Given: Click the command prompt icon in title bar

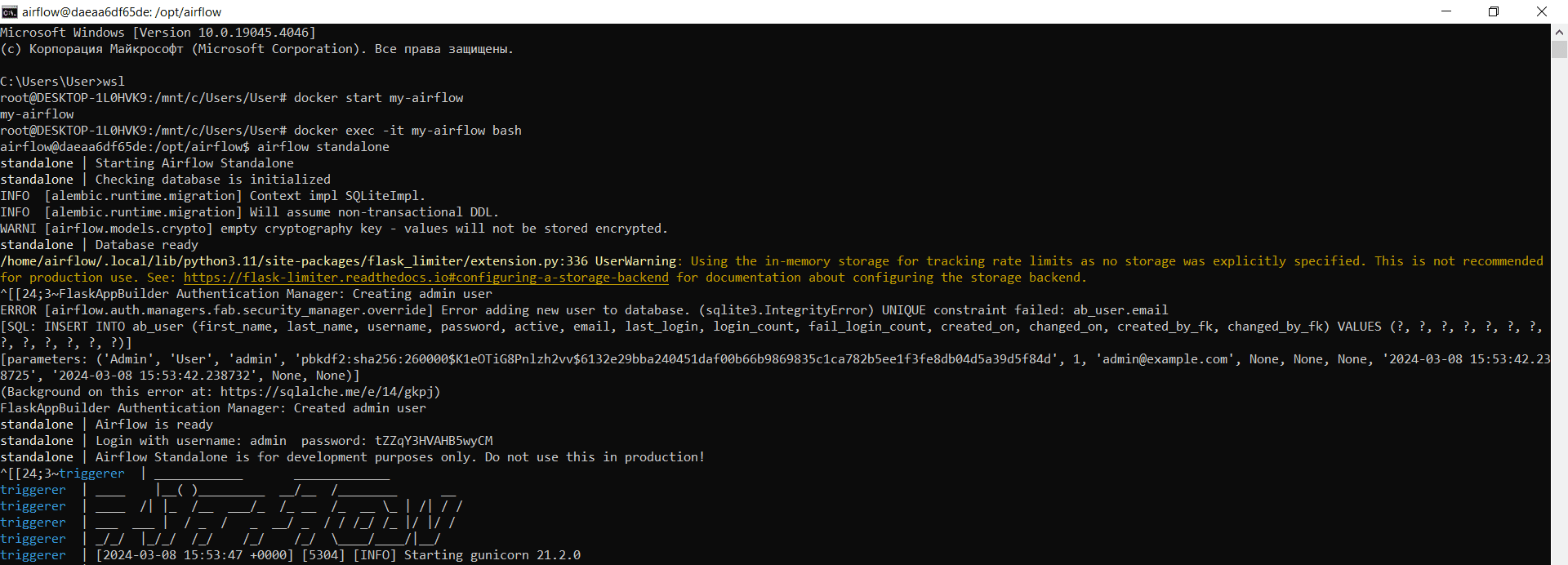Looking at the screenshot, I should click(x=10, y=11).
